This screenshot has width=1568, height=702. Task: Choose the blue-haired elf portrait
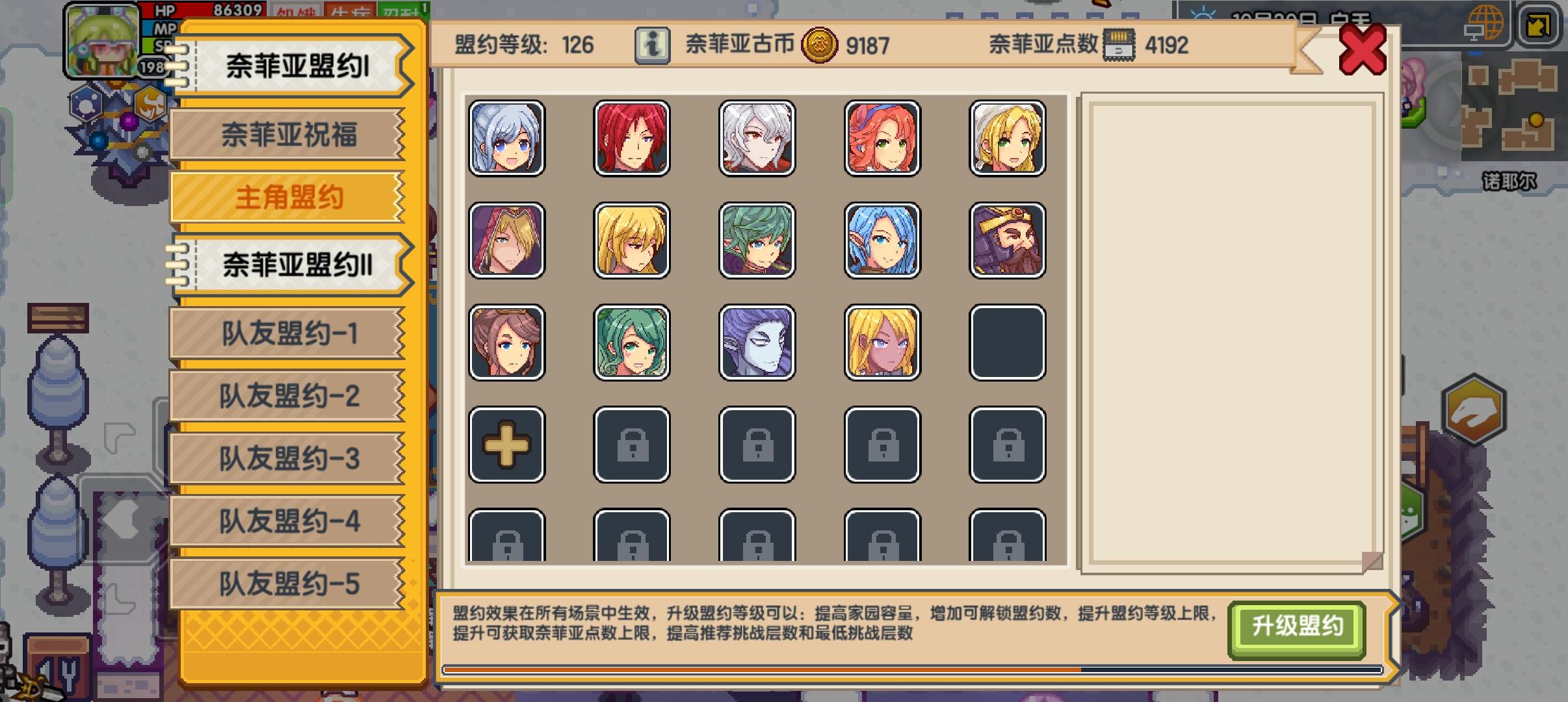click(x=882, y=240)
